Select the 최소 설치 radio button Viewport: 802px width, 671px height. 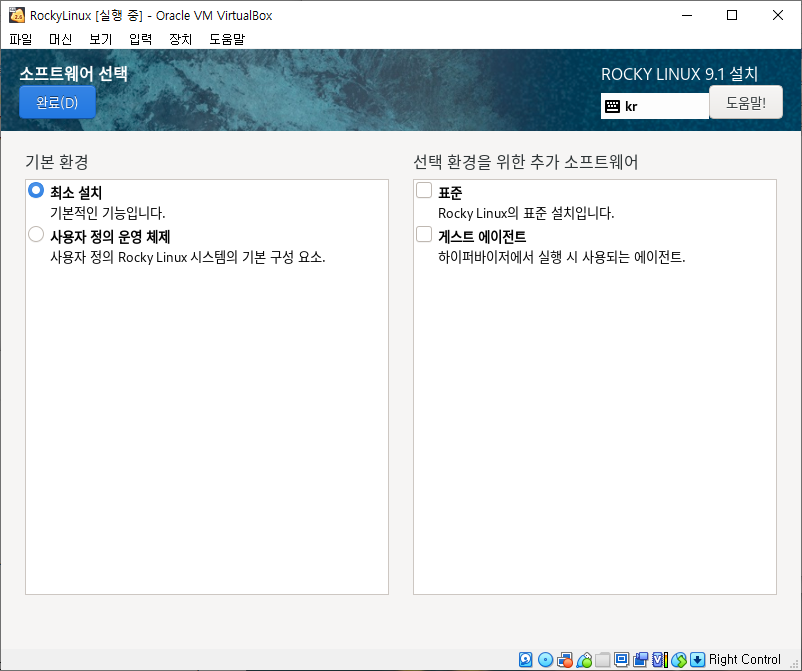point(36,190)
